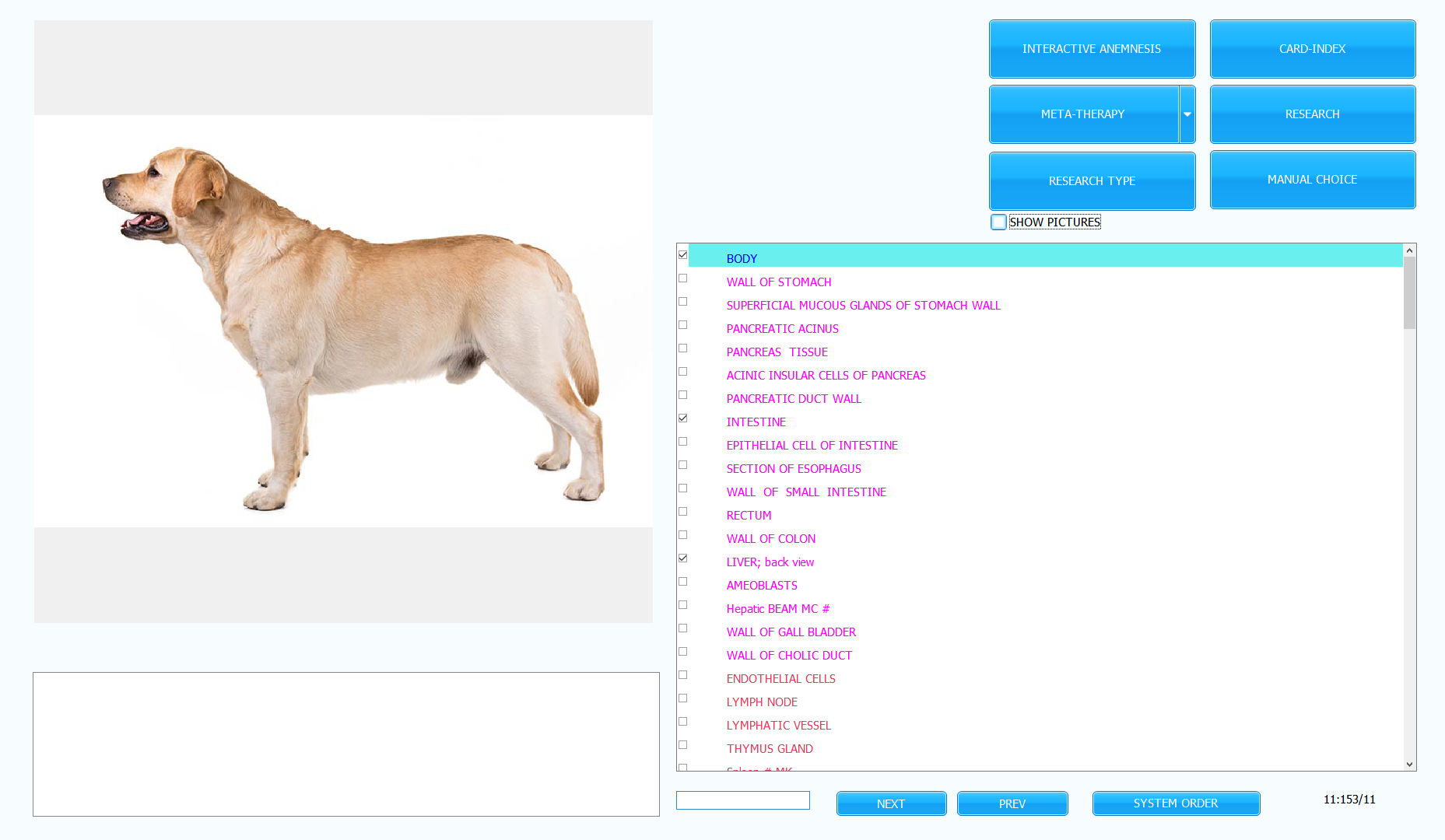This screenshot has width=1445, height=840.
Task: Open the Card-Index
Action: click(x=1312, y=49)
